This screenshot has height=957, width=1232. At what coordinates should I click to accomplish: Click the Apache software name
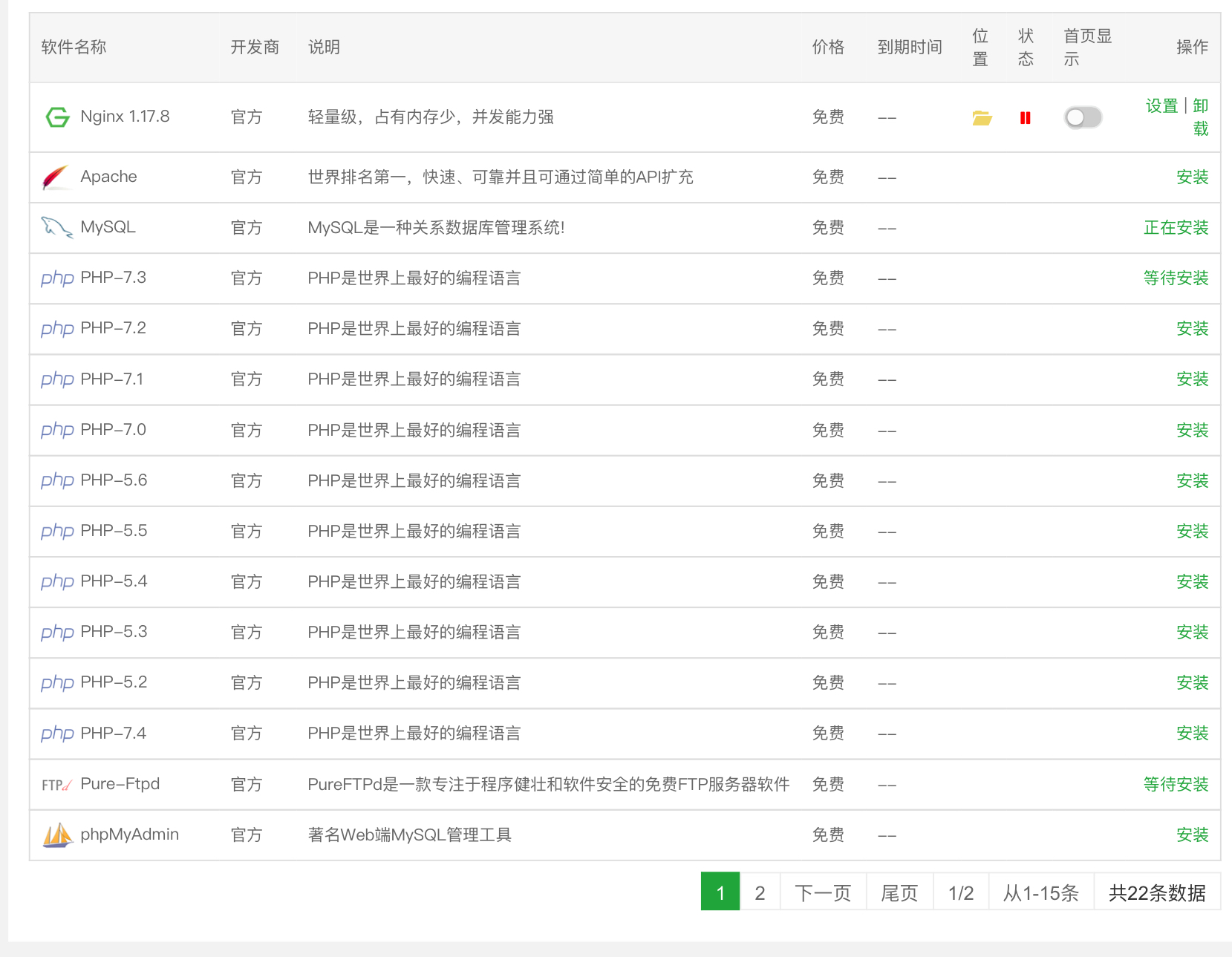[x=108, y=177]
